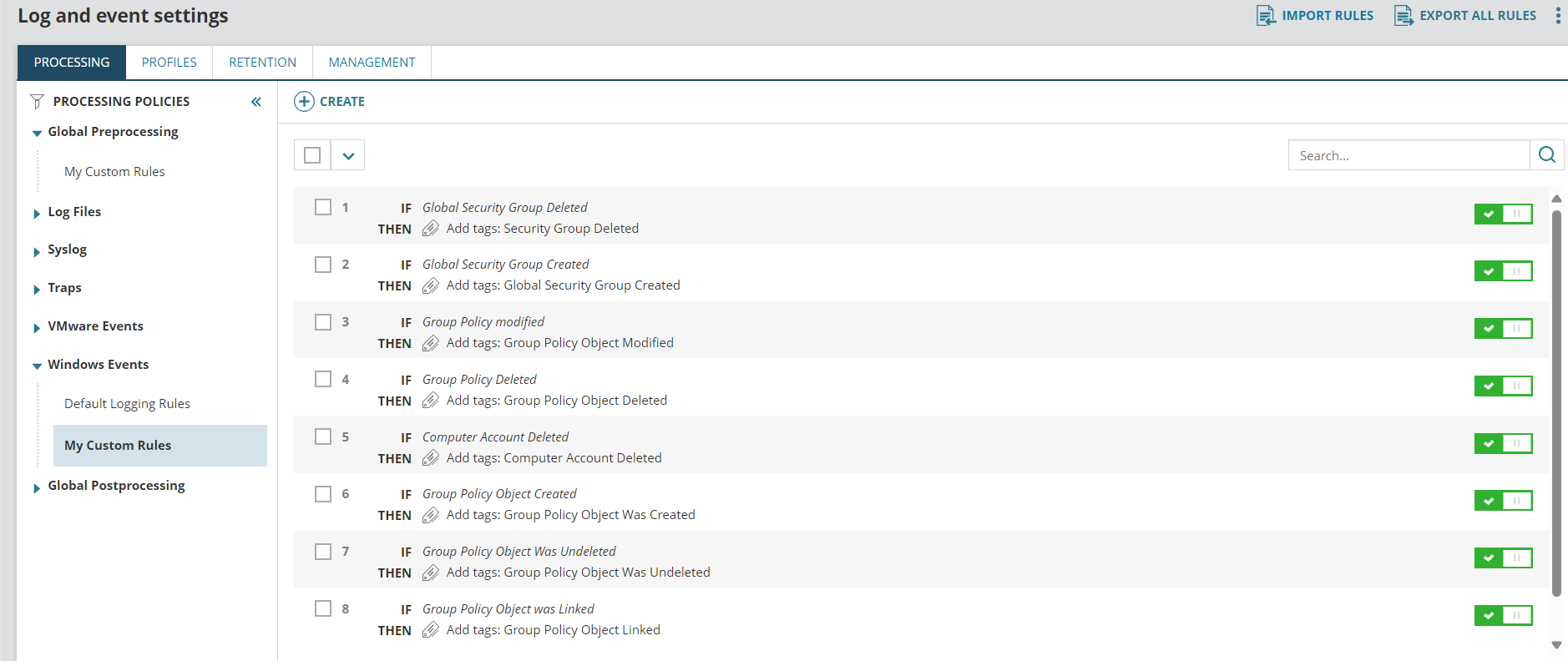
Task: Click the filter funnel icon beside Processing Policies
Action: [37, 102]
